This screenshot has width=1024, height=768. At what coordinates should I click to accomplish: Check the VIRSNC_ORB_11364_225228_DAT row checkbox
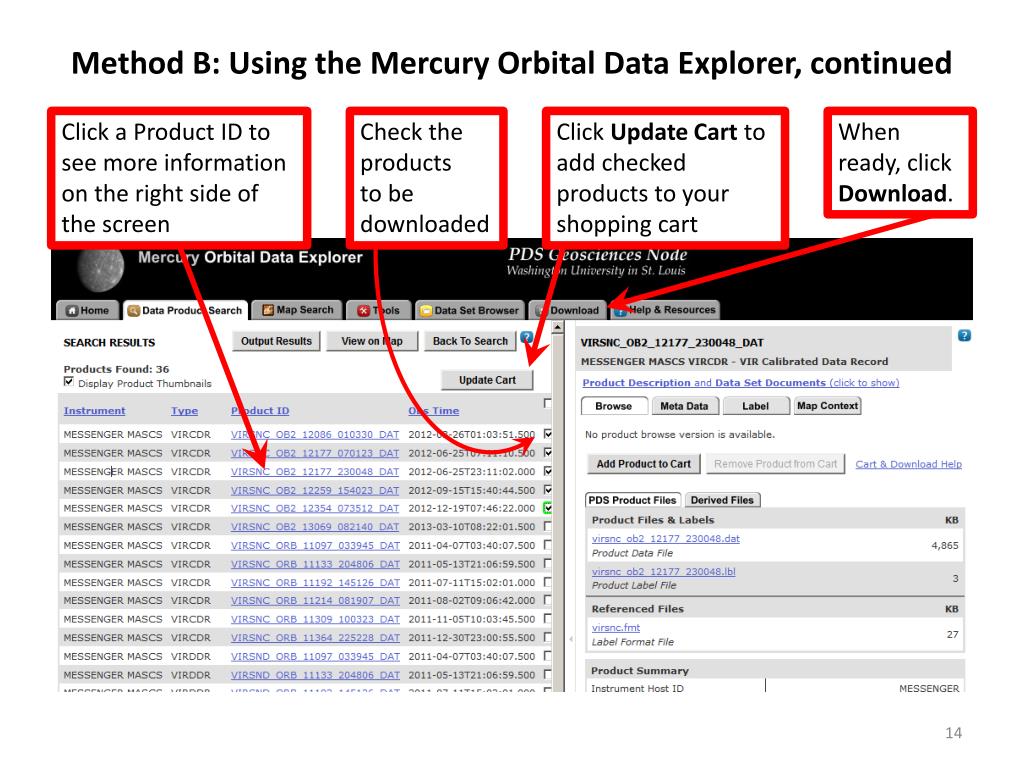click(x=547, y=637)
